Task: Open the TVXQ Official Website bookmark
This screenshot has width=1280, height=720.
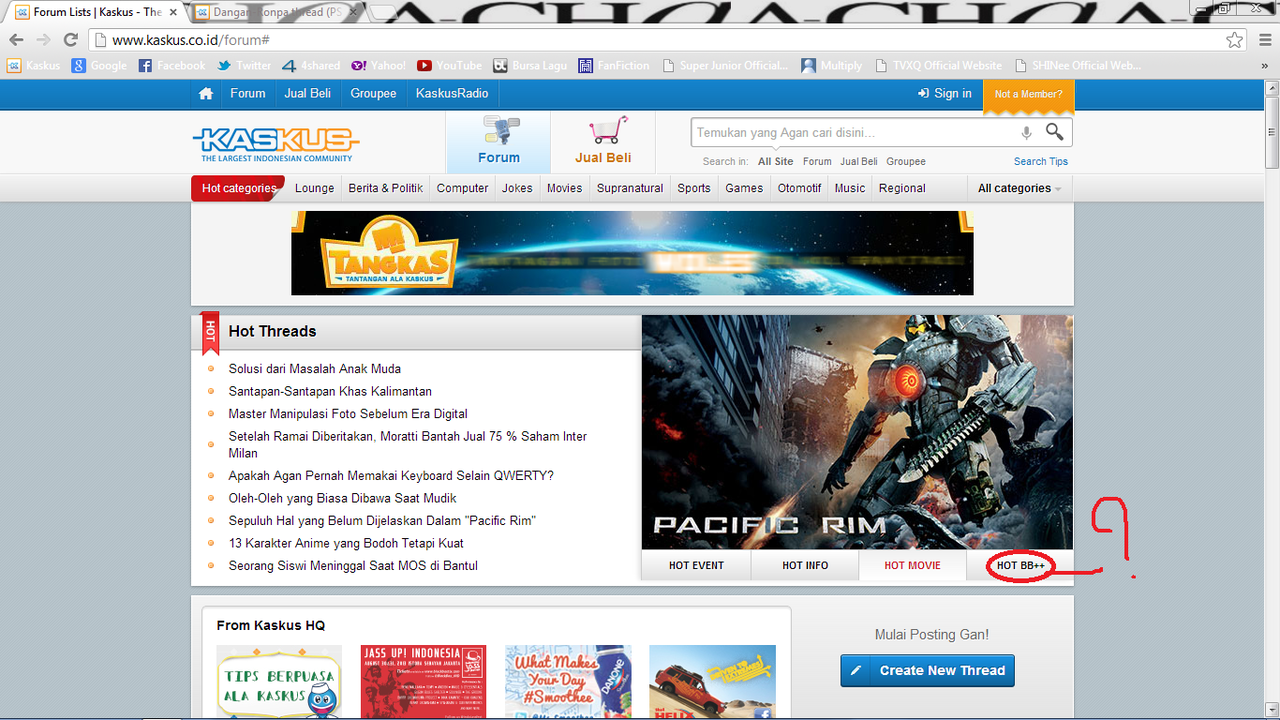Action: click(x=938, y=65)
